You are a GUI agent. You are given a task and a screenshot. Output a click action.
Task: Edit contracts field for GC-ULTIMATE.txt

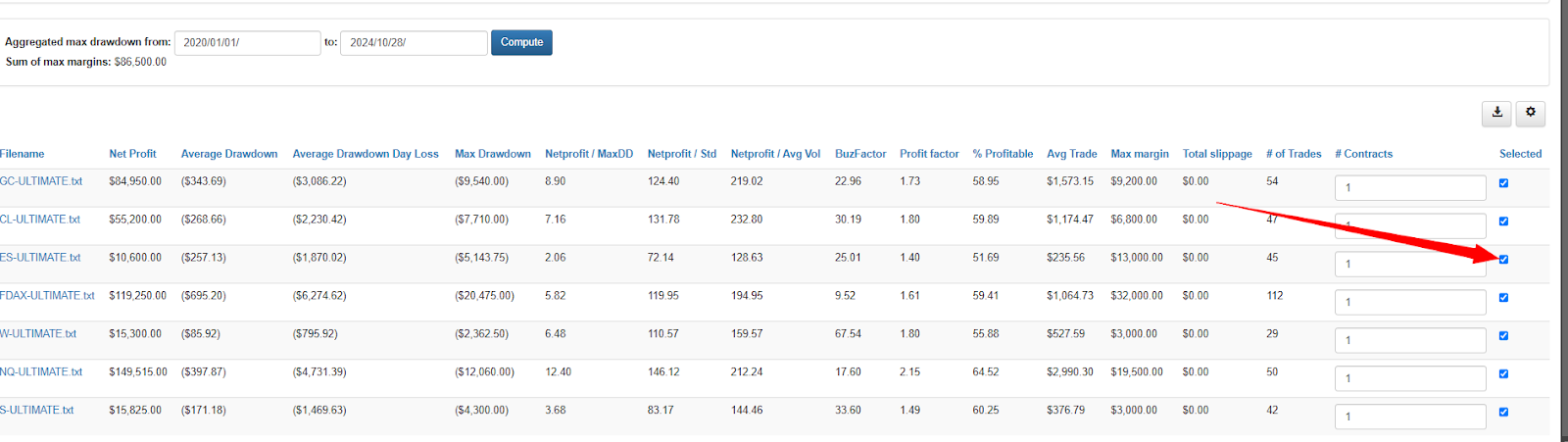coord(1410,187)
